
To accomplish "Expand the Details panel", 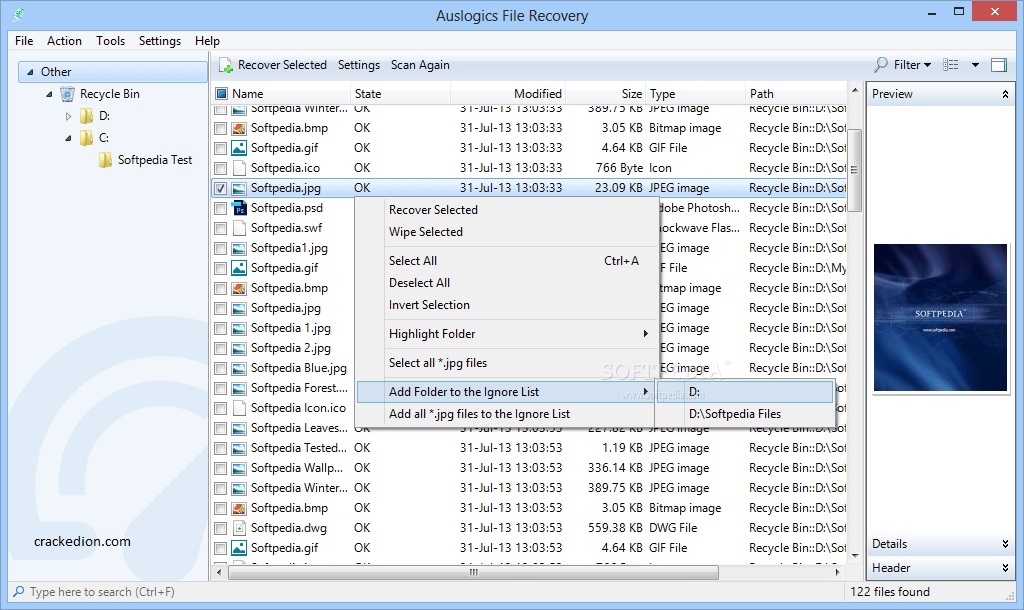I will (x=1005, y=544).
